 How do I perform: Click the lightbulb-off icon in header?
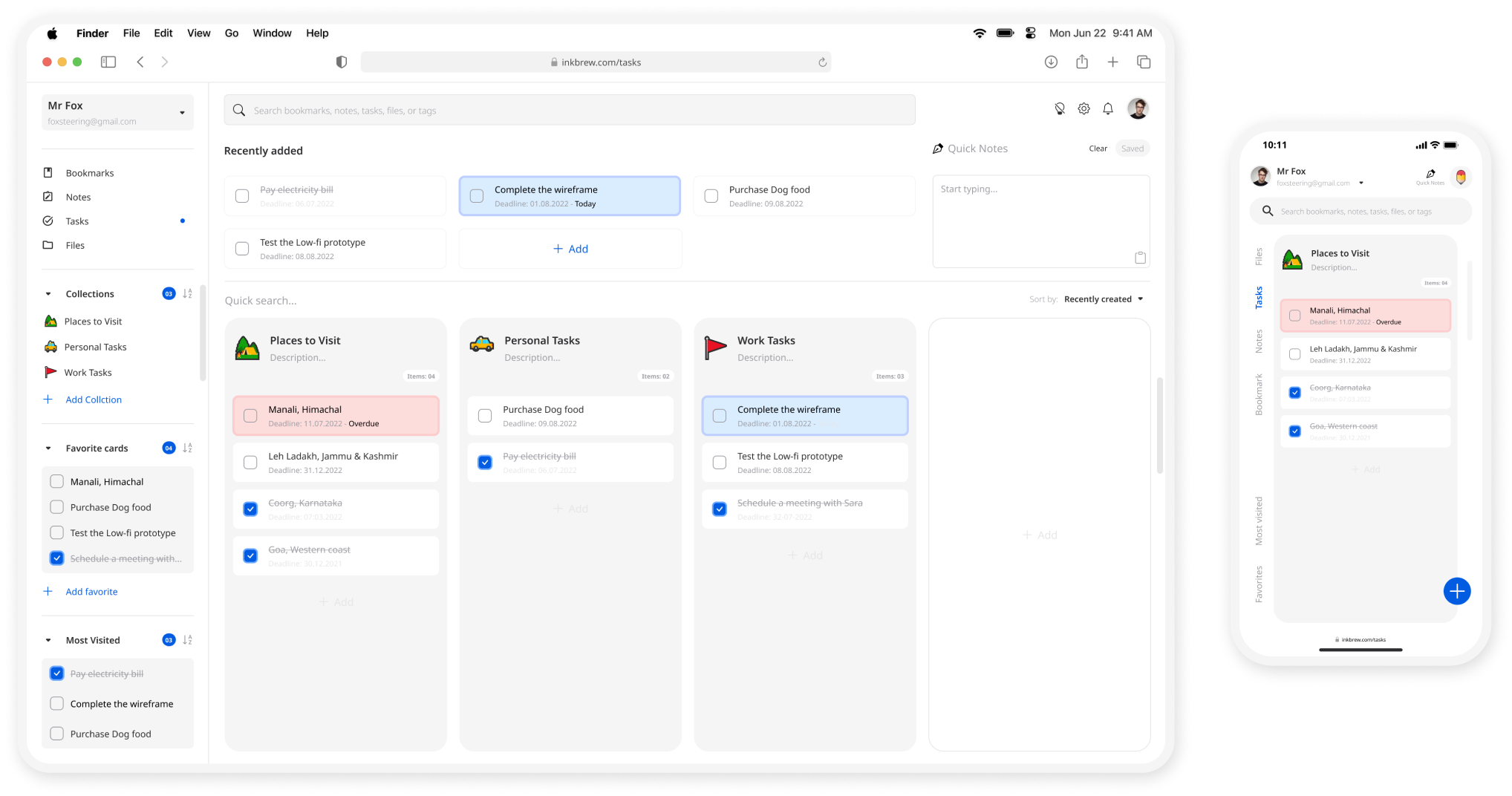coord(1060,109)
